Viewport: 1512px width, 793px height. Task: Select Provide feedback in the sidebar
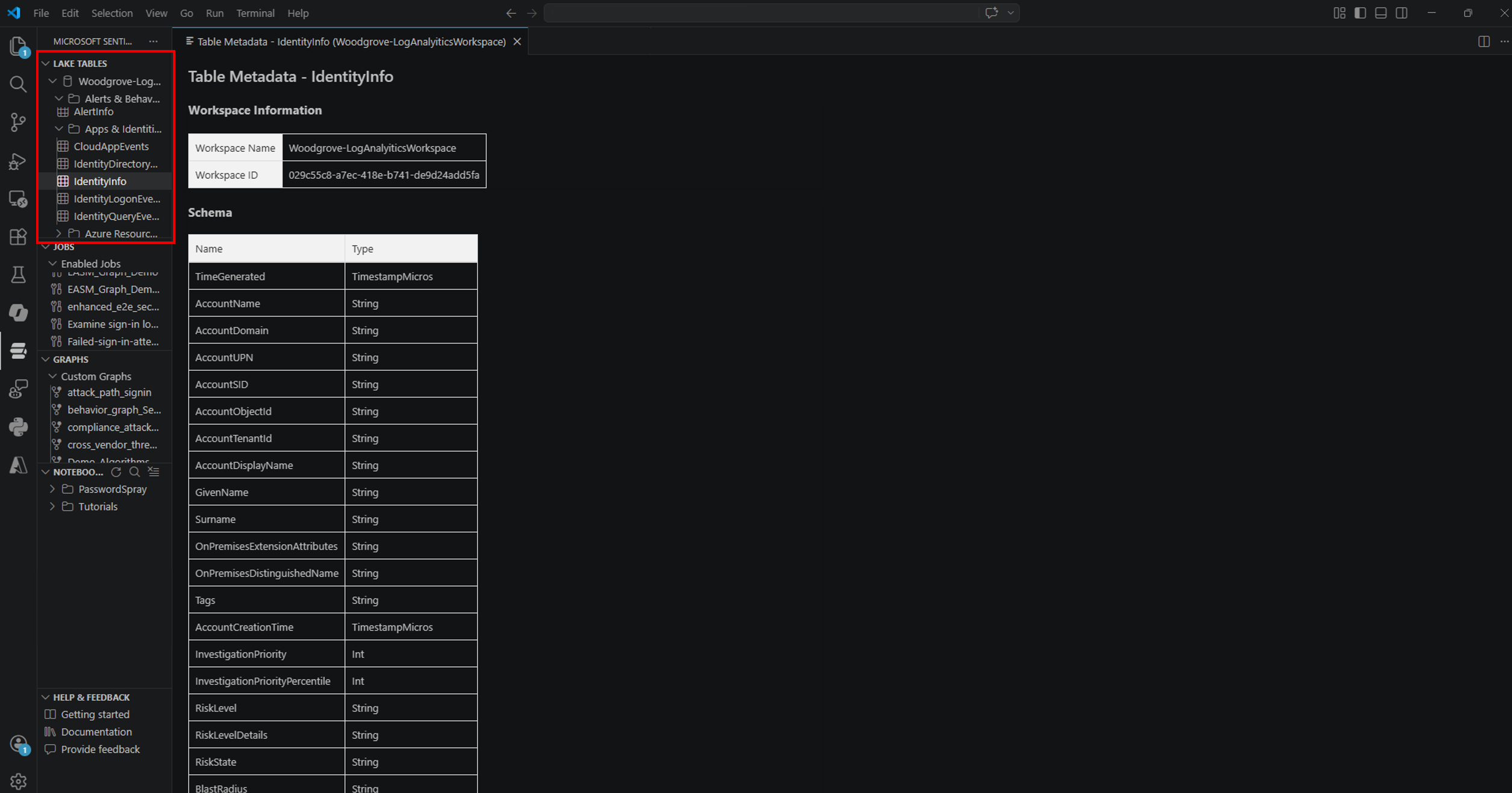[99, 749]
